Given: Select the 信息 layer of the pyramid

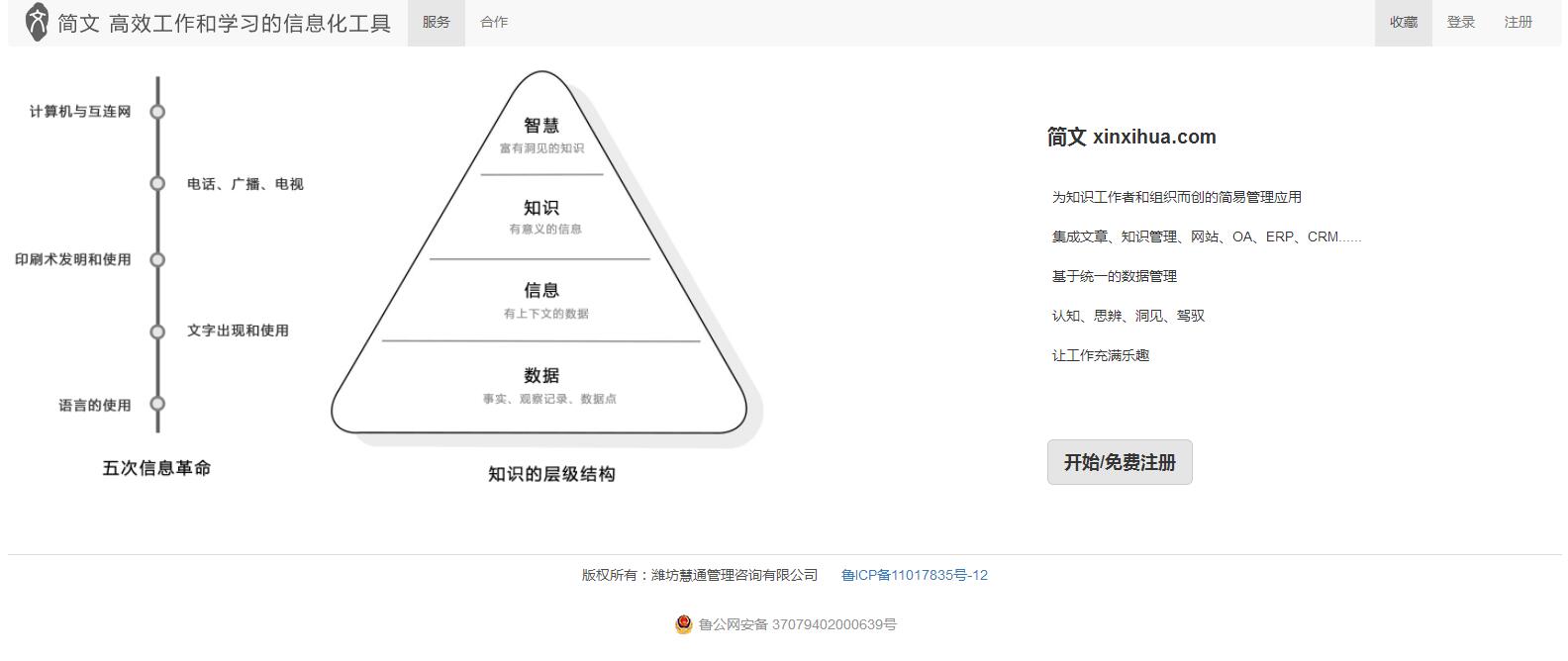Looking at the screenshot, I should [x=541, y=299].
